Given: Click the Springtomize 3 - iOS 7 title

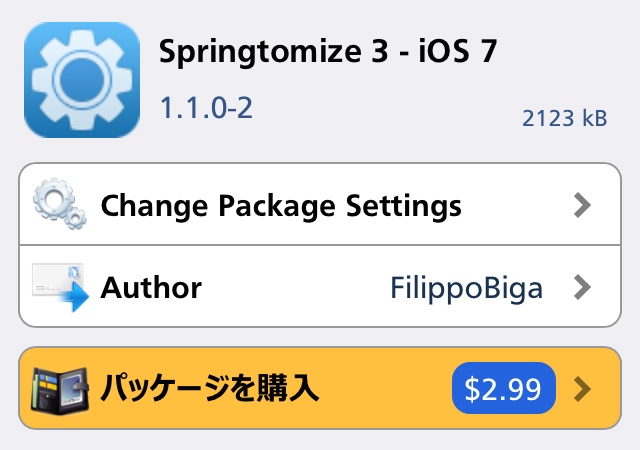Looking at the screenshot, I should pyautogui.click(x=328, y=52).
